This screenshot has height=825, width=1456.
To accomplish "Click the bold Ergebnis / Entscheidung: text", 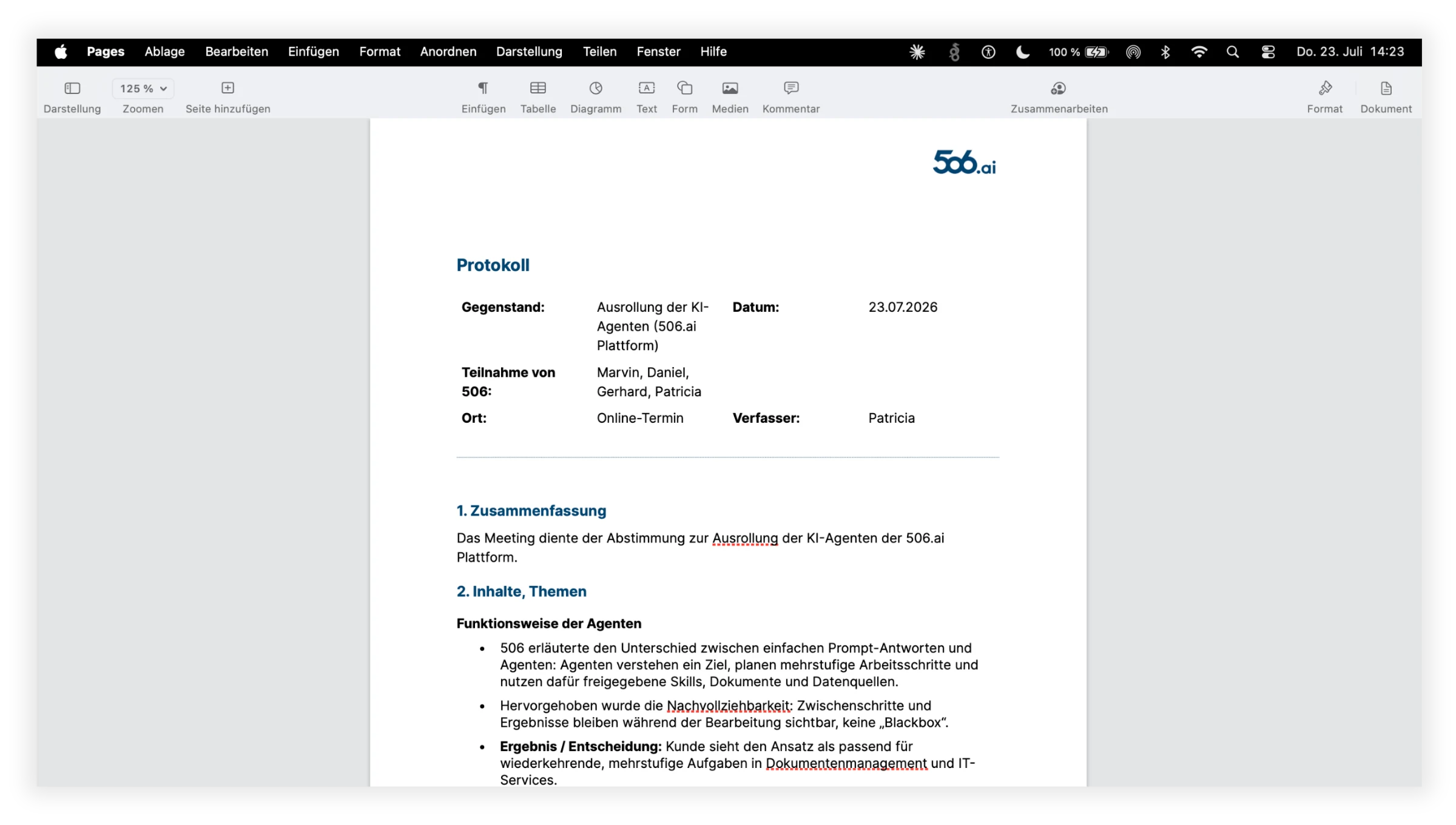I will tap(581, 746).
